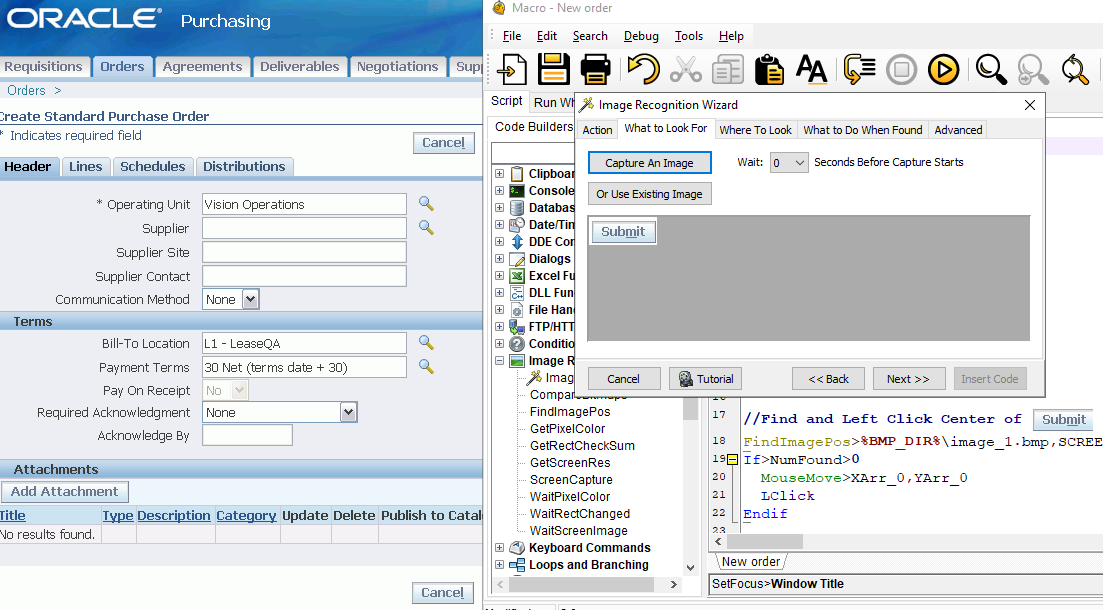Image resolution: width=1103 pixels, height=610 pixels.
Task: Click the step-through debug arrow icon
Action: pos(859,70)
